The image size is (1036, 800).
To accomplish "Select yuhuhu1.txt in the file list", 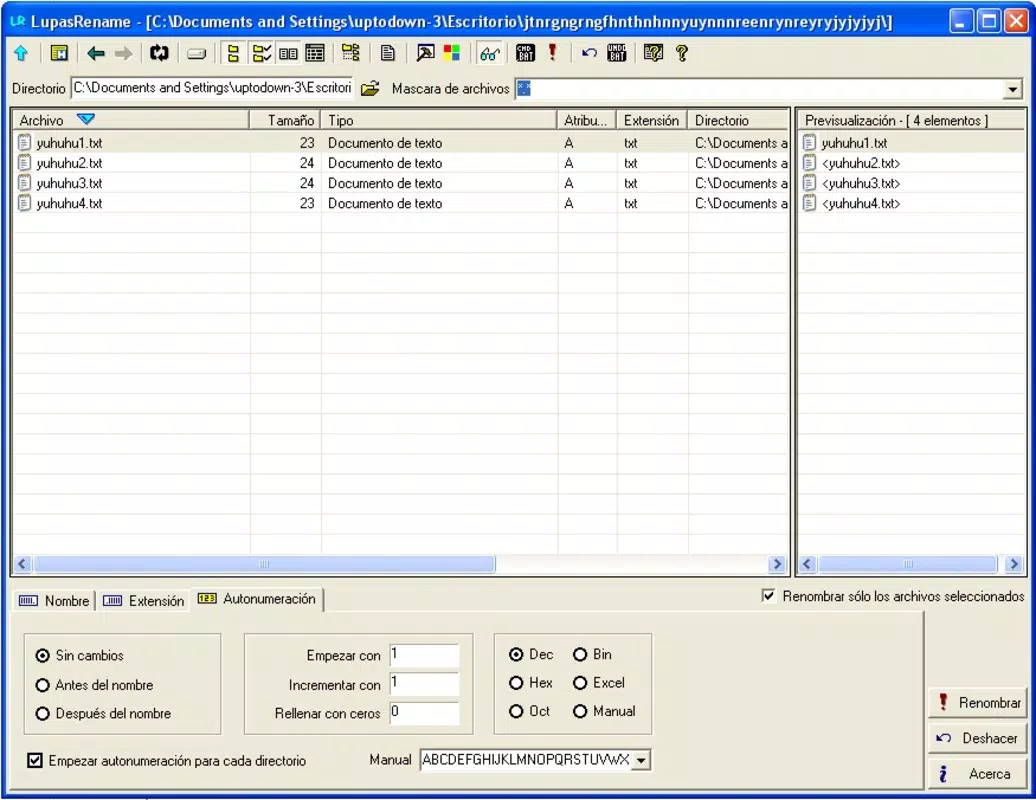I will 69,143.
